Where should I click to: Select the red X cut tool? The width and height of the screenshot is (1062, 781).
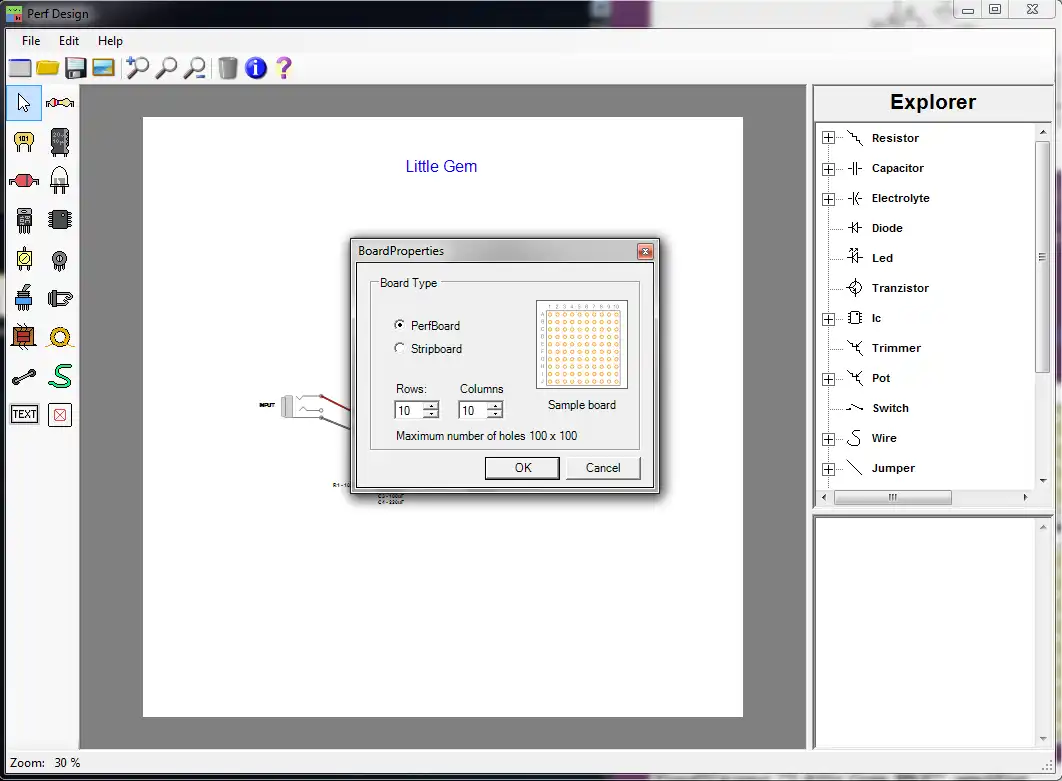(x=60, y=415)
